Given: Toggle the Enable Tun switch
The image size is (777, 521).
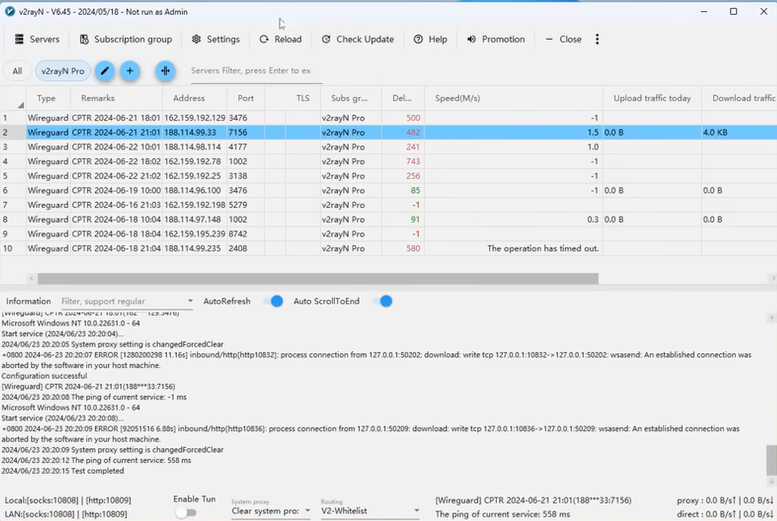Looking at the screenshot, I should 186,513.
